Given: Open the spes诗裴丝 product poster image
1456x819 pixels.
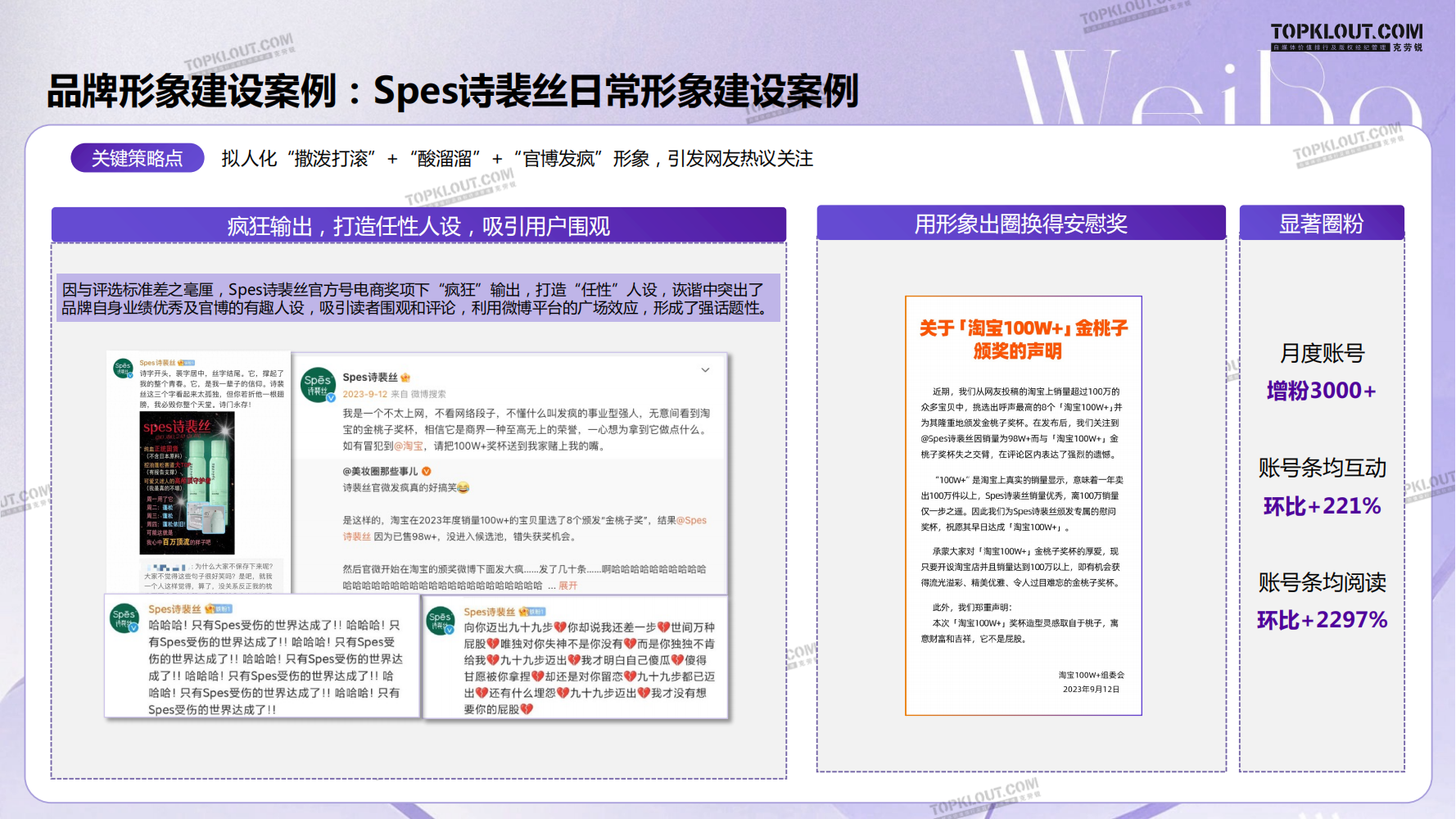Looking at the screenshot, I should pyautogui.click(x=188, y=483).
